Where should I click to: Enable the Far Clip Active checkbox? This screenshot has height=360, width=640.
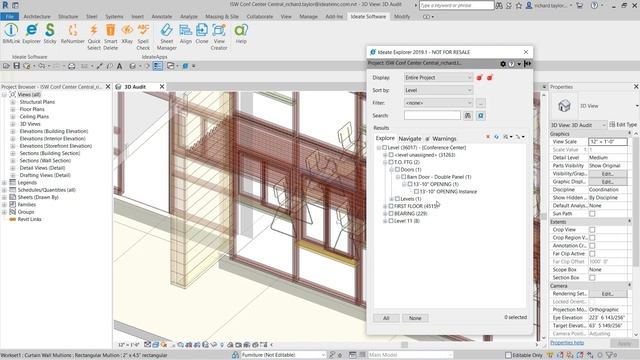[592, 254]
